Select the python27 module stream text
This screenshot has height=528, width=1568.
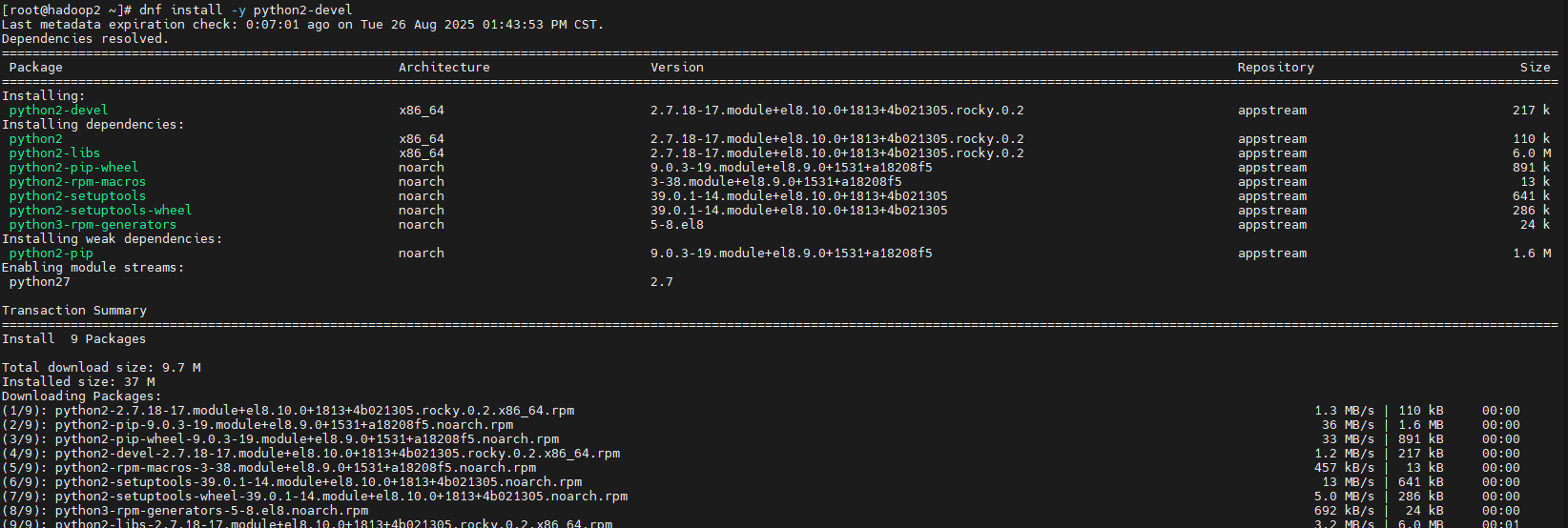pos(40,281)
